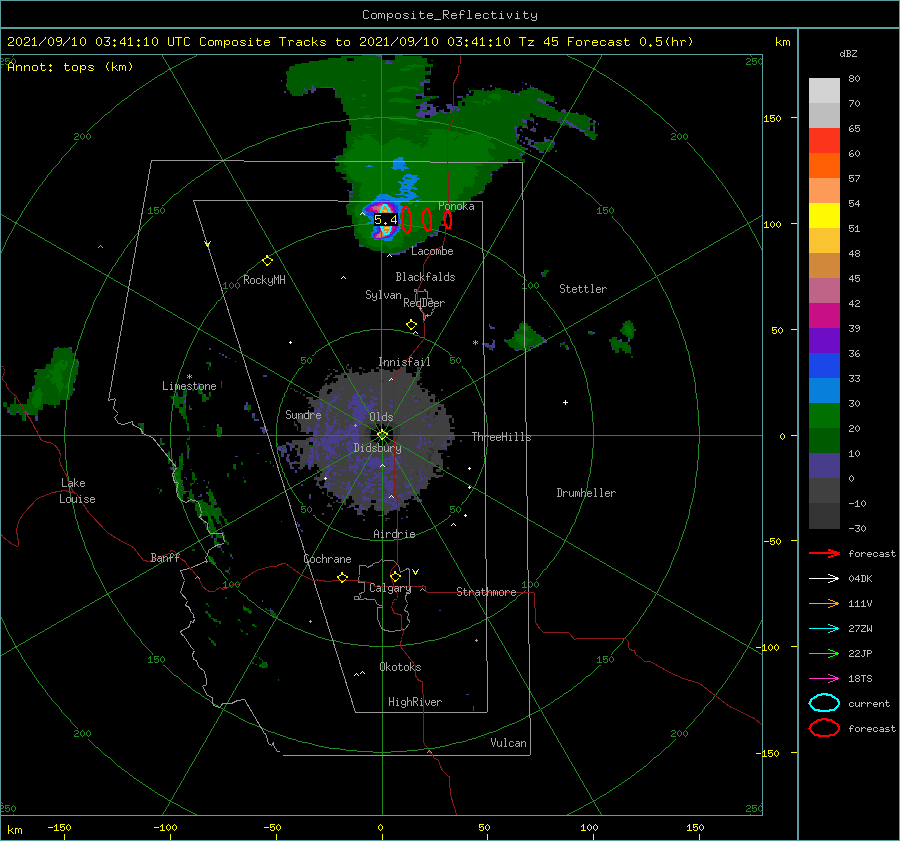Click the Stettler map label
900x841 pixels.
(583, 289)
